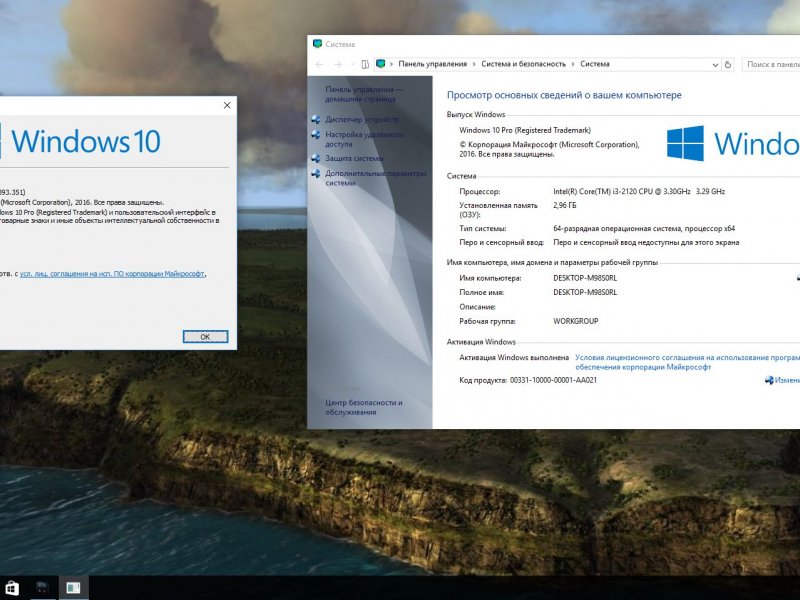Click the Тип системы: label
The height and width of the screenshot is (600, 800).
(x=483, y=229)
